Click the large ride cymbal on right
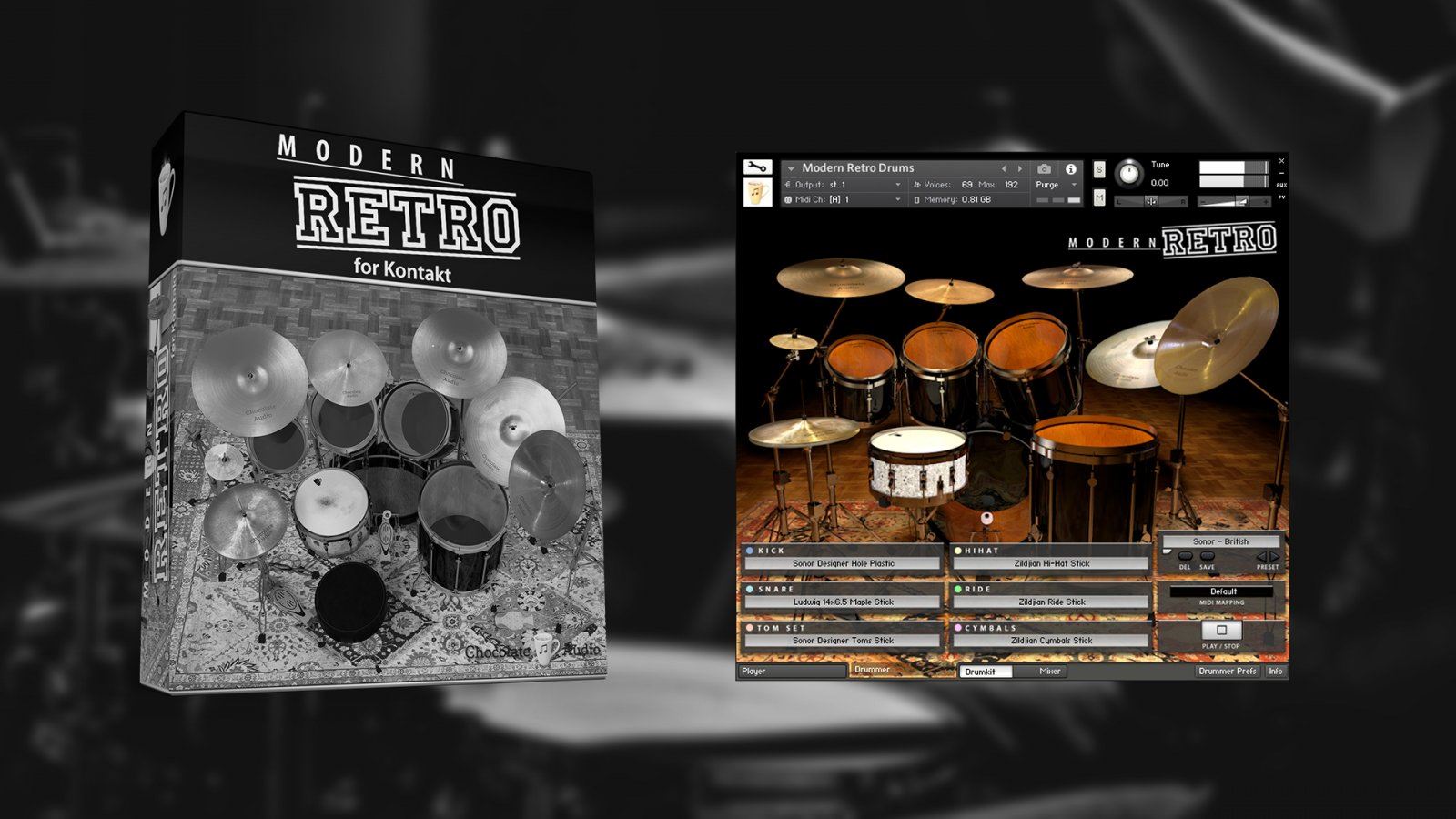 pos(1215,335)
